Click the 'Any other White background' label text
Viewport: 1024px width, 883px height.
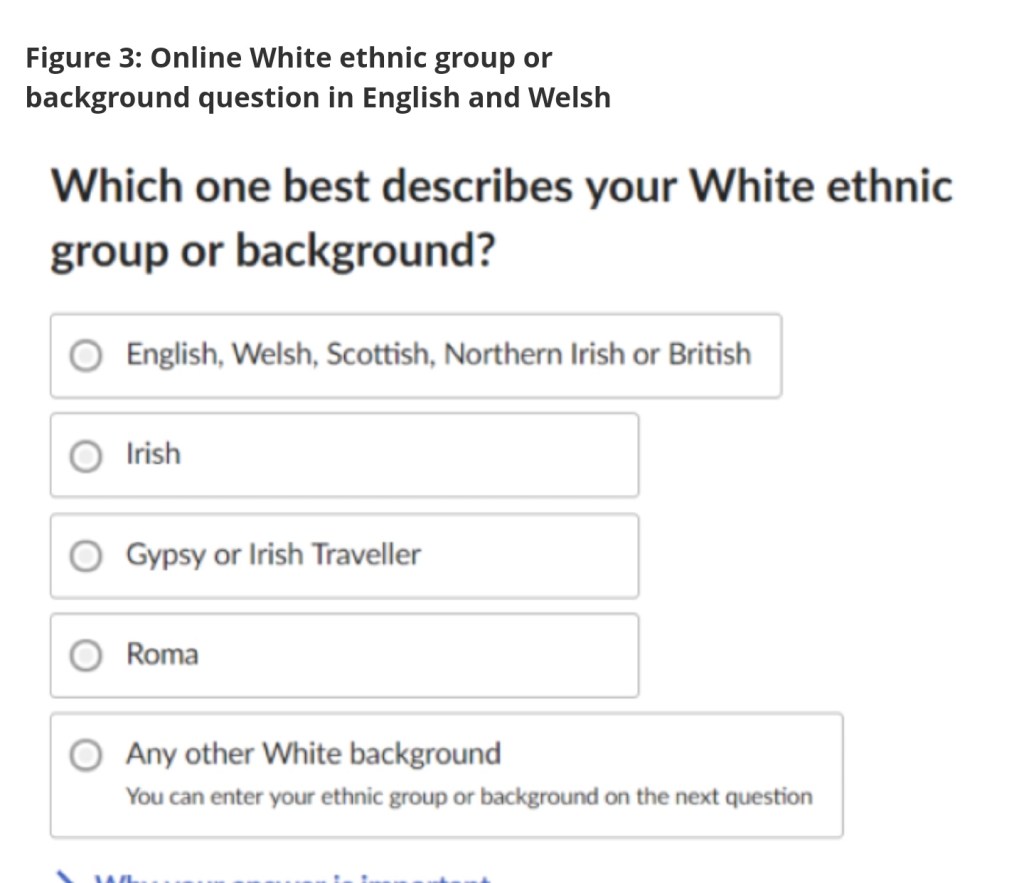pyautogui.click(x=313, y=754)
